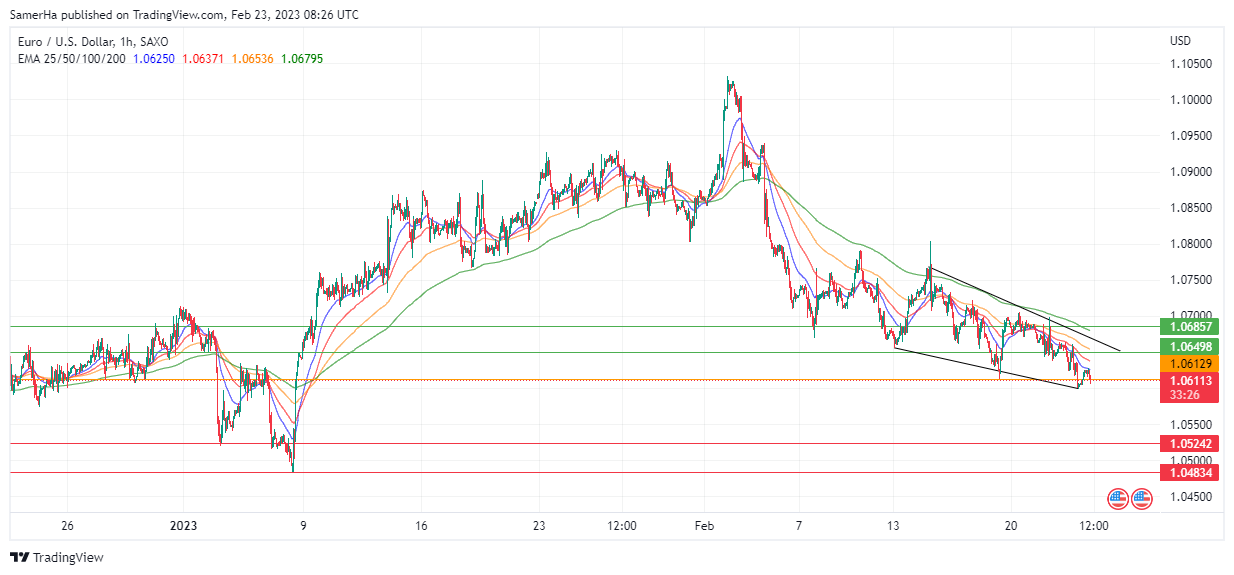
Task: Select the current price 1.06113 countdown label
Action: coord(1190,388)
